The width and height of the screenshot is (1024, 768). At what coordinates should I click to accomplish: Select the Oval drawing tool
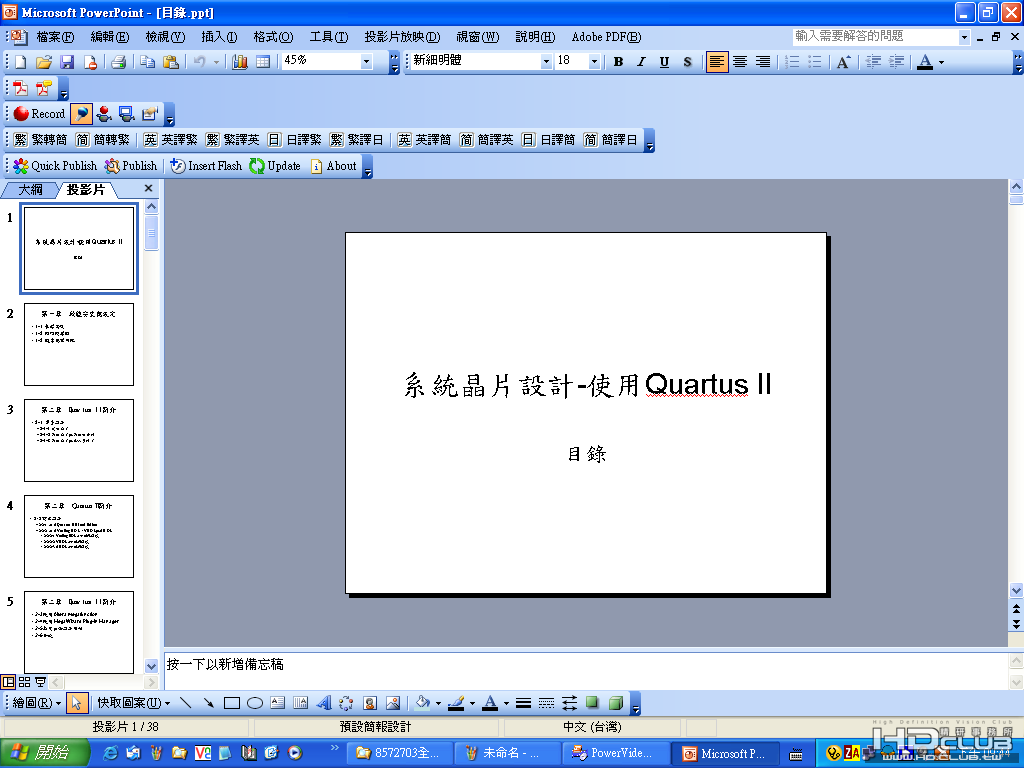click(255, 703)
